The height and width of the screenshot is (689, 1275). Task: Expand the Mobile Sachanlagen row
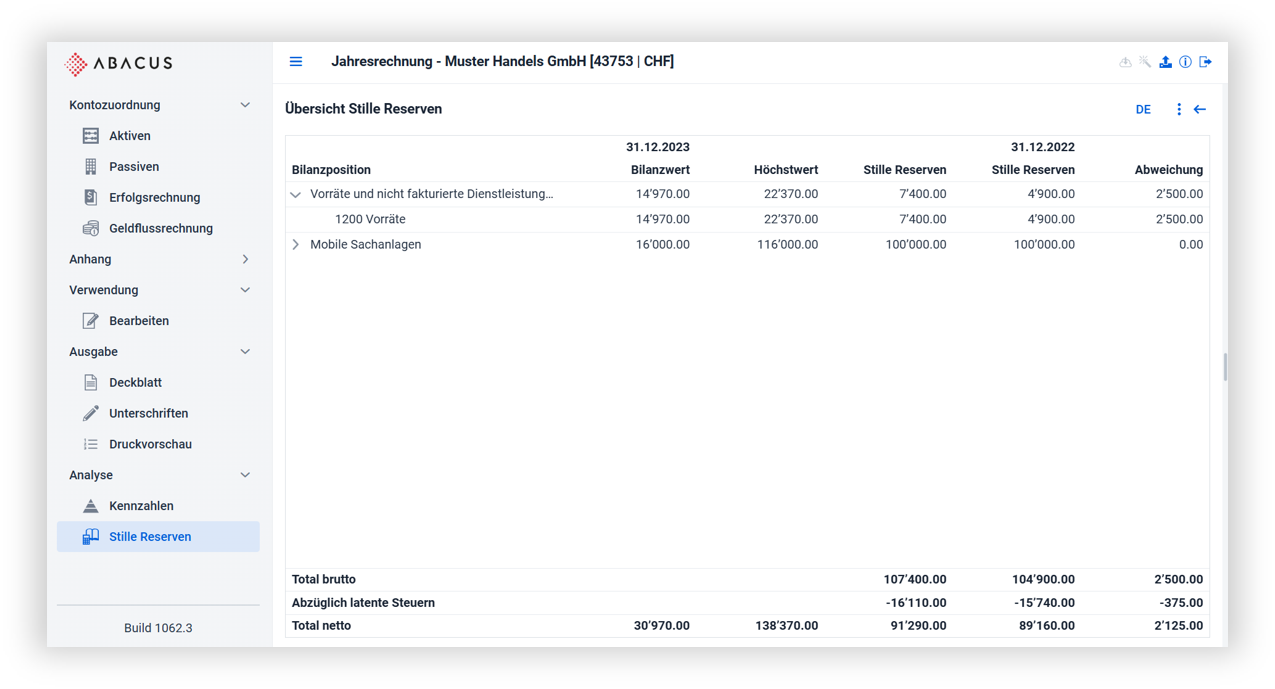(x=295, y=245)
